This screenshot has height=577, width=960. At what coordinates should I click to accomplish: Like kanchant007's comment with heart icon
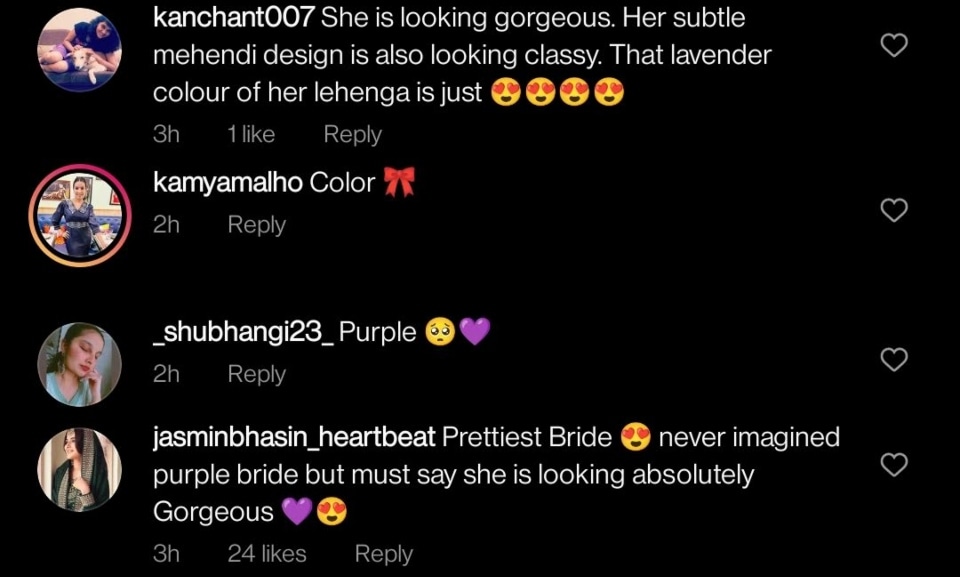894,45
